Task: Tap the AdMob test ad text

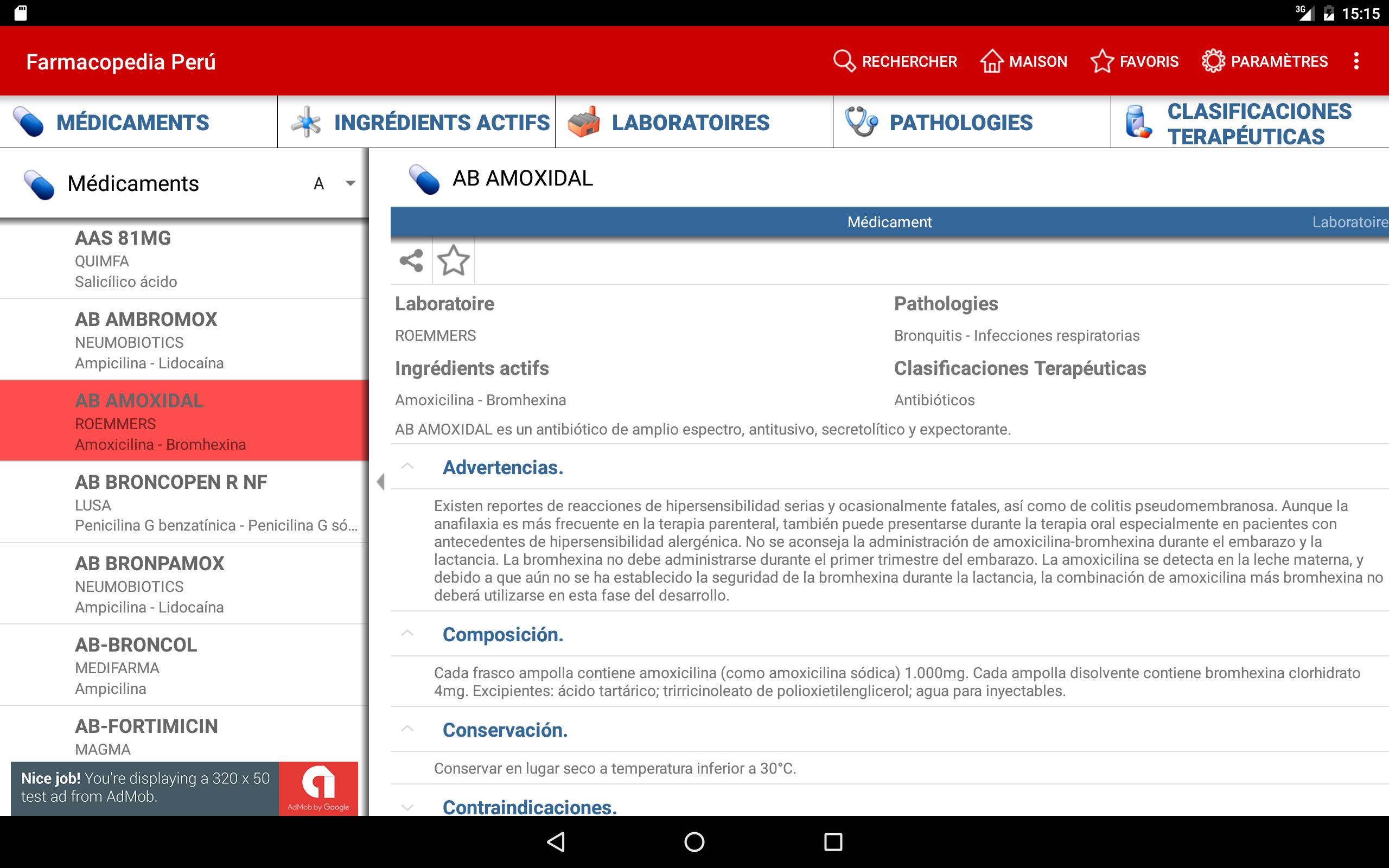Action: tap(145, 788)
